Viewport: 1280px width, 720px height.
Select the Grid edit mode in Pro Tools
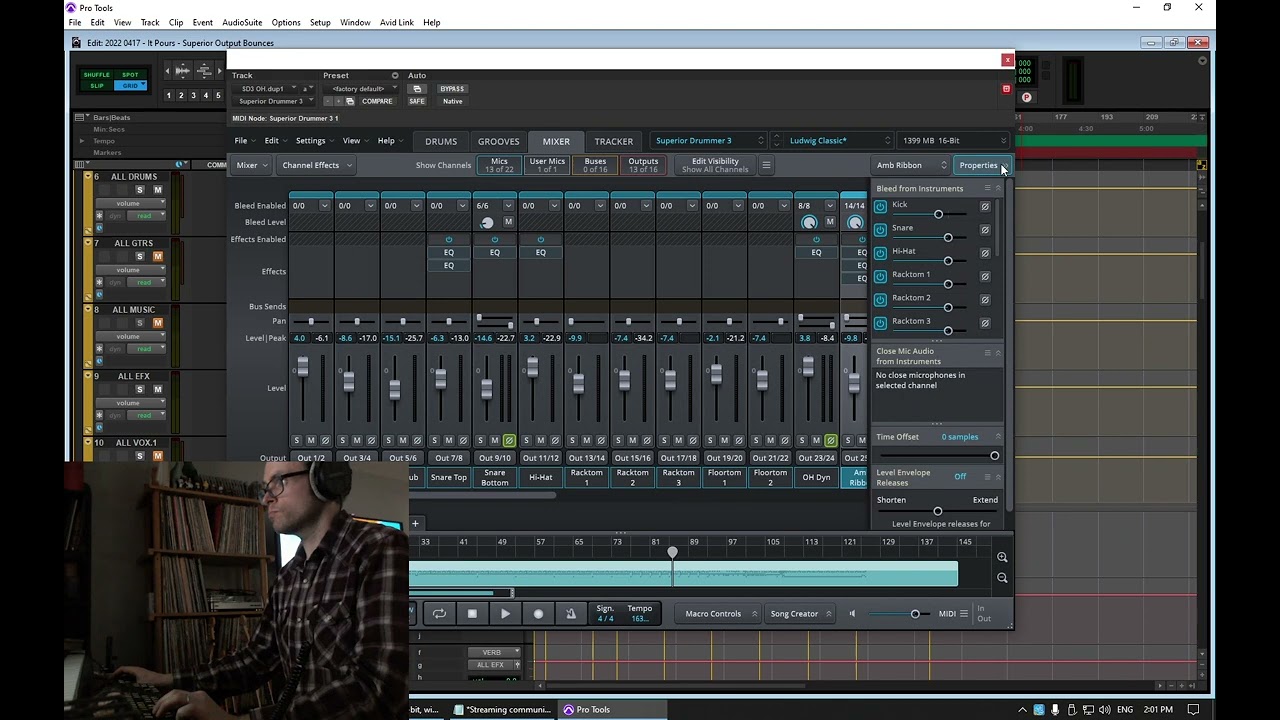tap(130, 86)
